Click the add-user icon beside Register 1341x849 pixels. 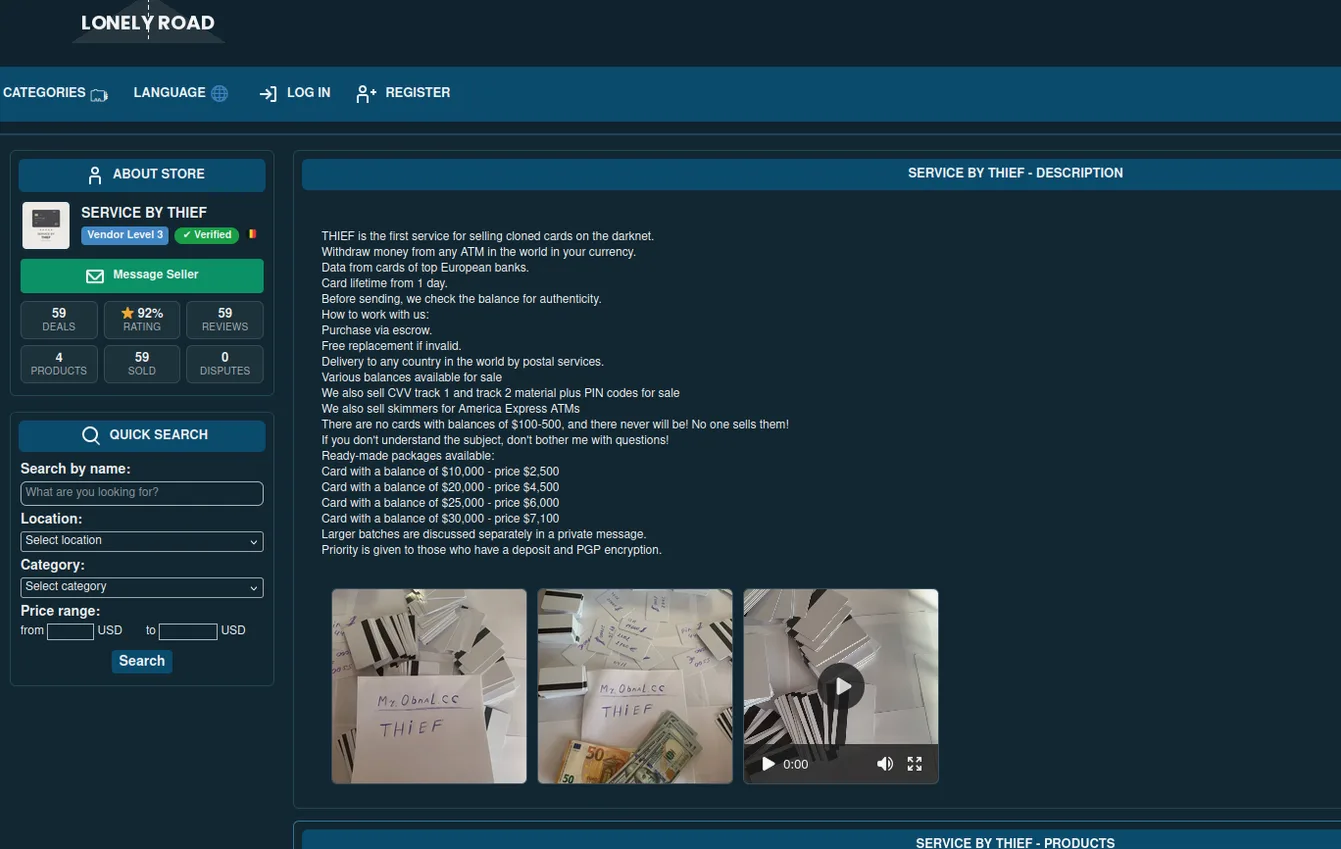[366, 94]
